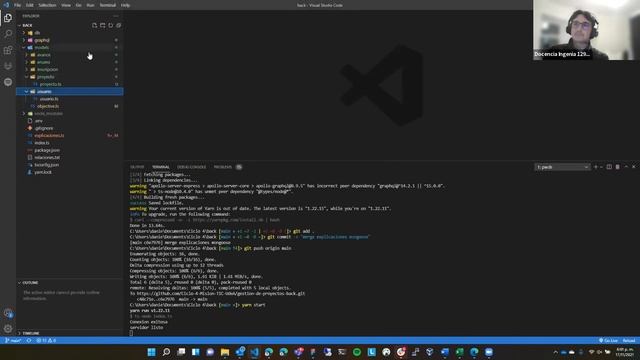Open proyecto.ts file
The height and width of the screenshot is (360, 640).
(x=69, y=84)
